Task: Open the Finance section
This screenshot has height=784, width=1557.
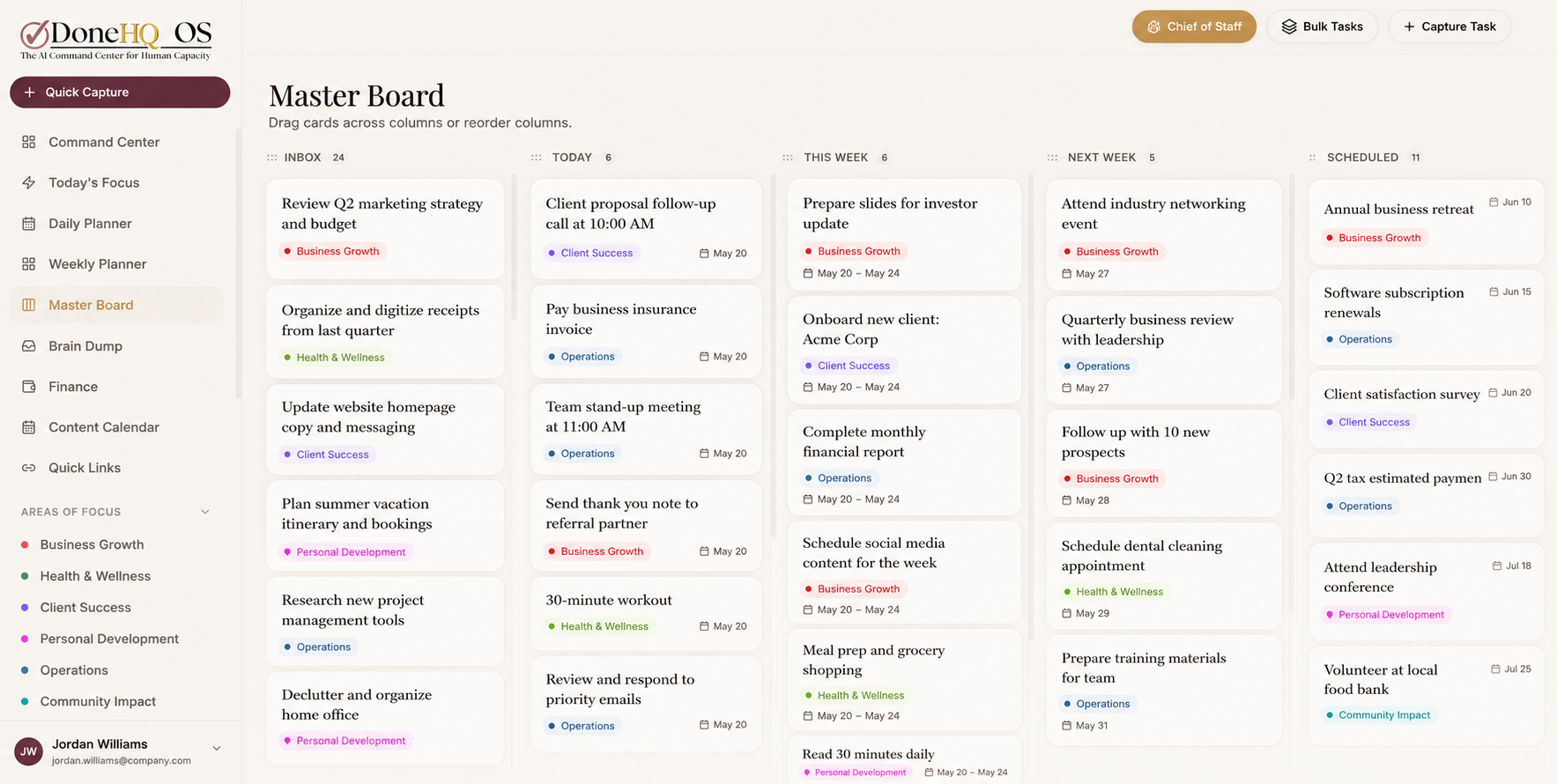Action: [x=116, y=387]
